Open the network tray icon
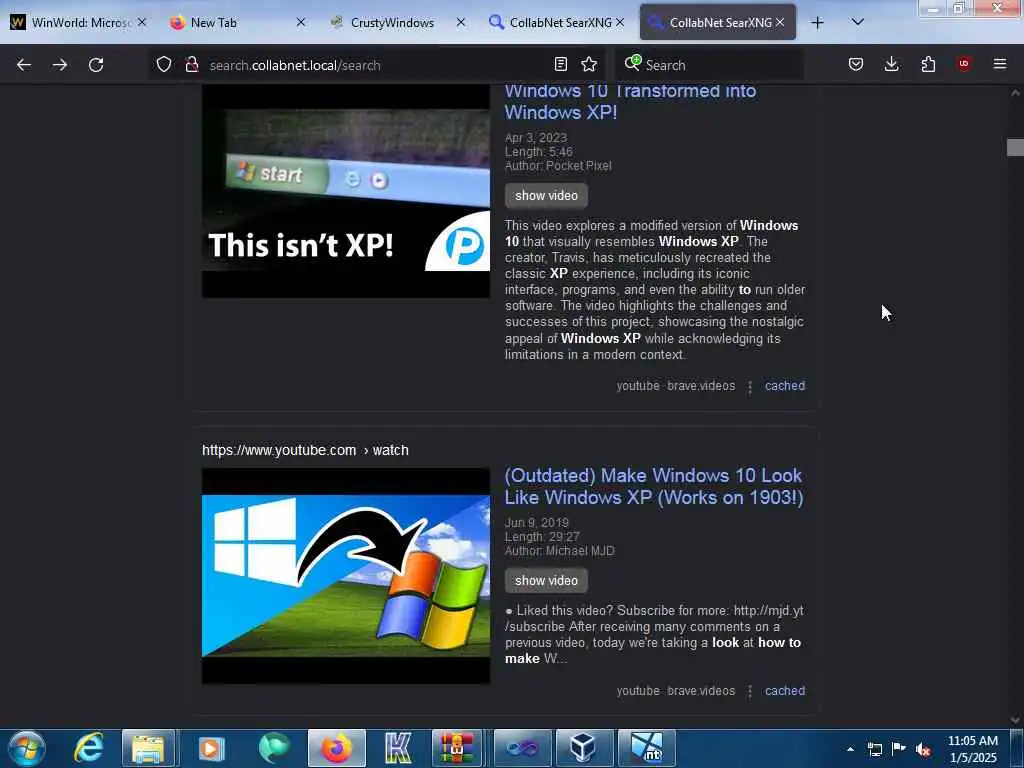This screenshot has width=1024, height=768. pyautogui.click(x=874, y=749)
